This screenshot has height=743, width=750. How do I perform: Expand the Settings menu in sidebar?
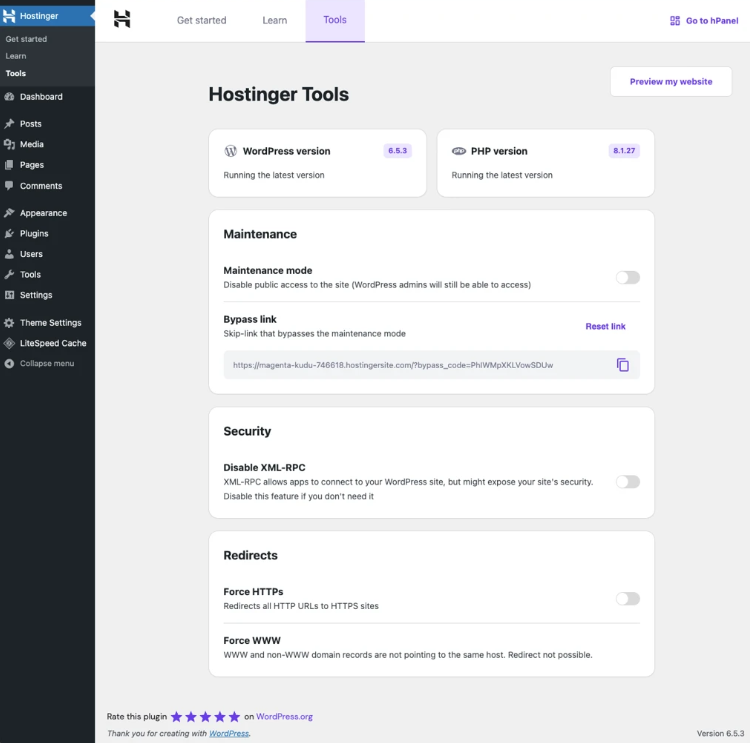click(36, 295)
